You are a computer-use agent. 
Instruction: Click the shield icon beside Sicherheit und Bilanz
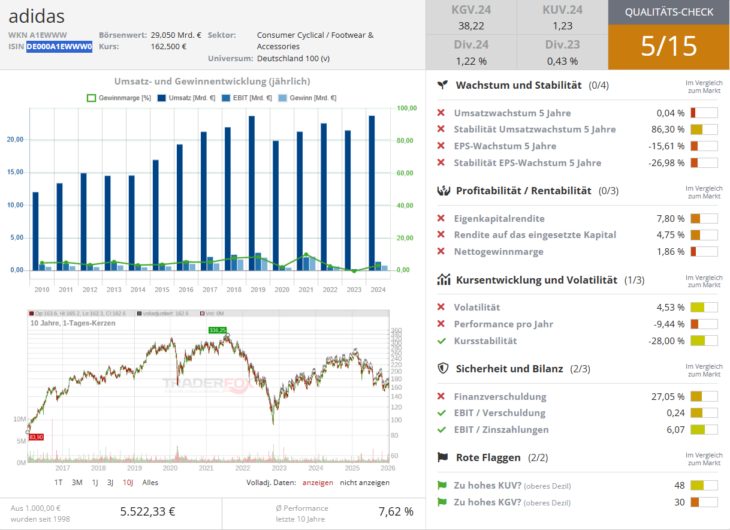click(x=442, y=368)
